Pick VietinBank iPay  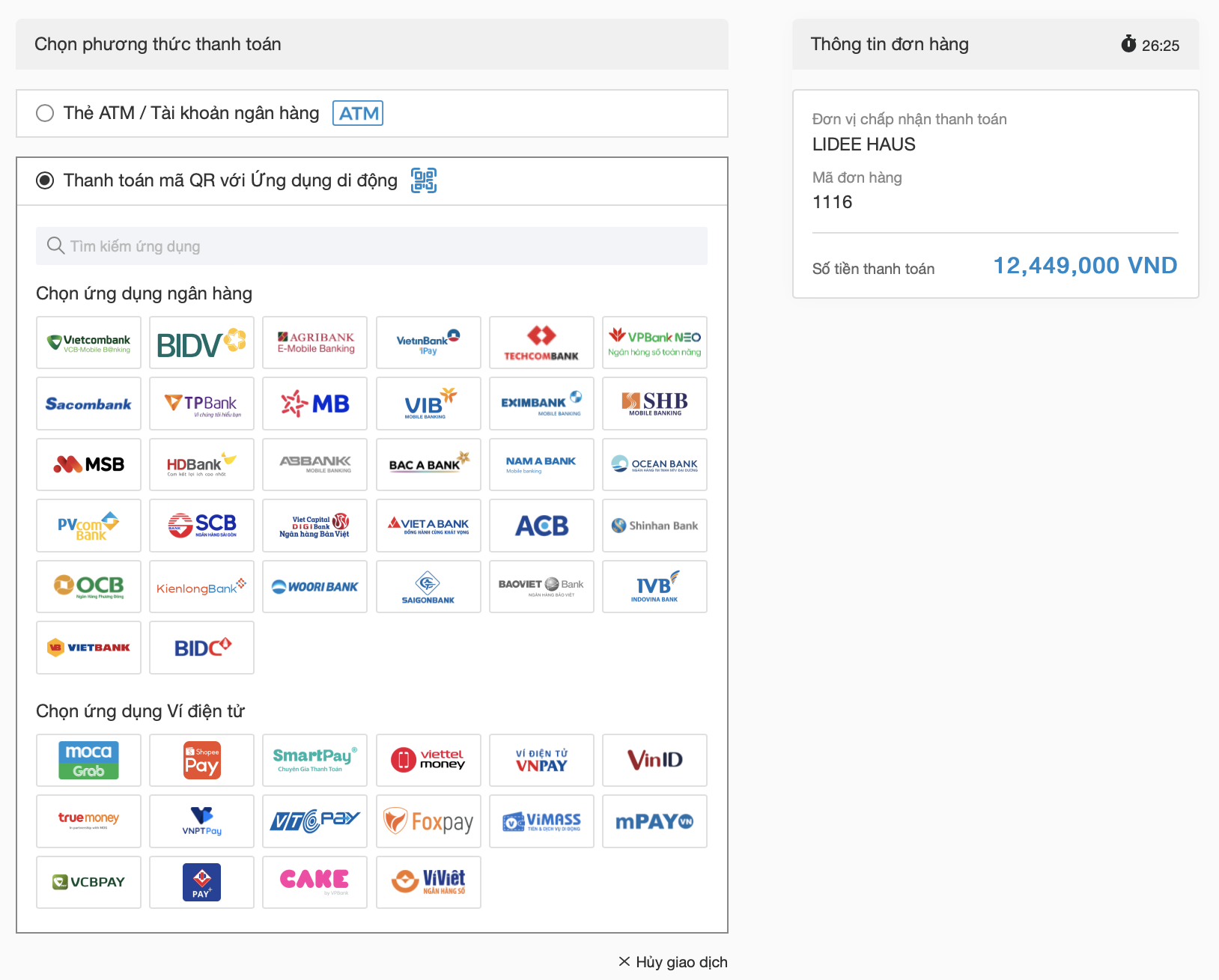tap(428, 343)
